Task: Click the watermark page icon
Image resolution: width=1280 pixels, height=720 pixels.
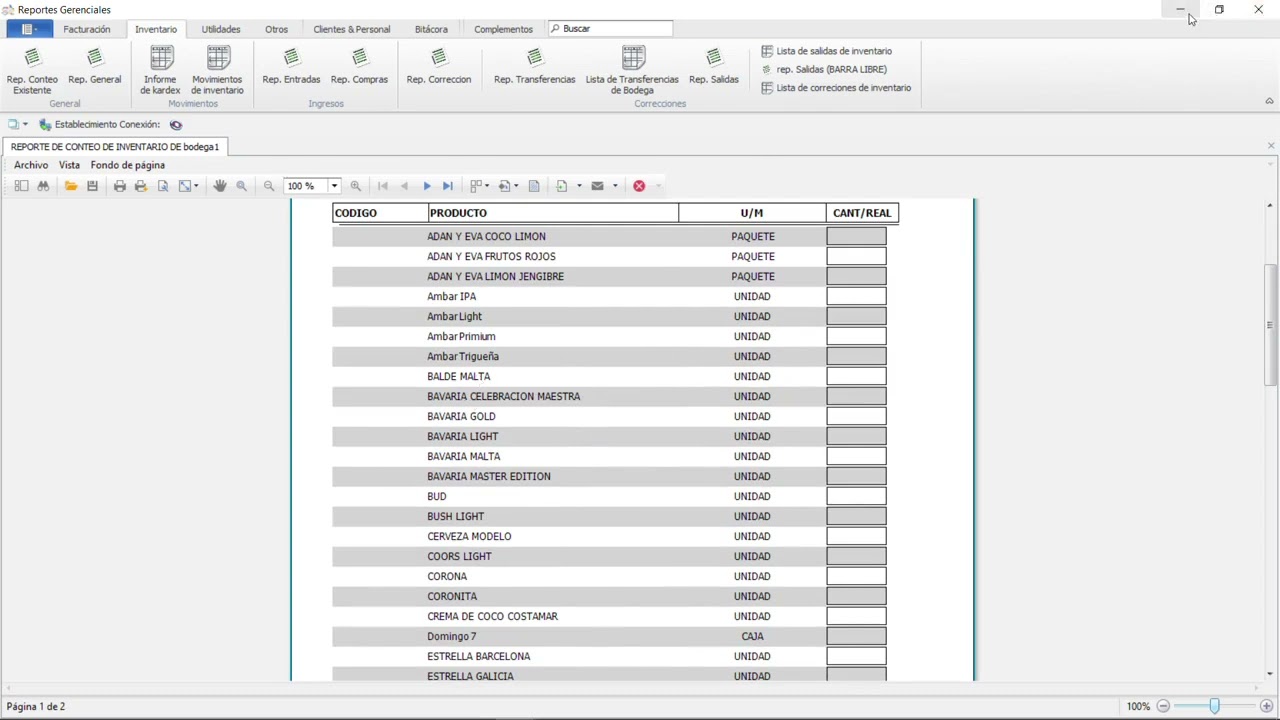Action: point(534,186)
